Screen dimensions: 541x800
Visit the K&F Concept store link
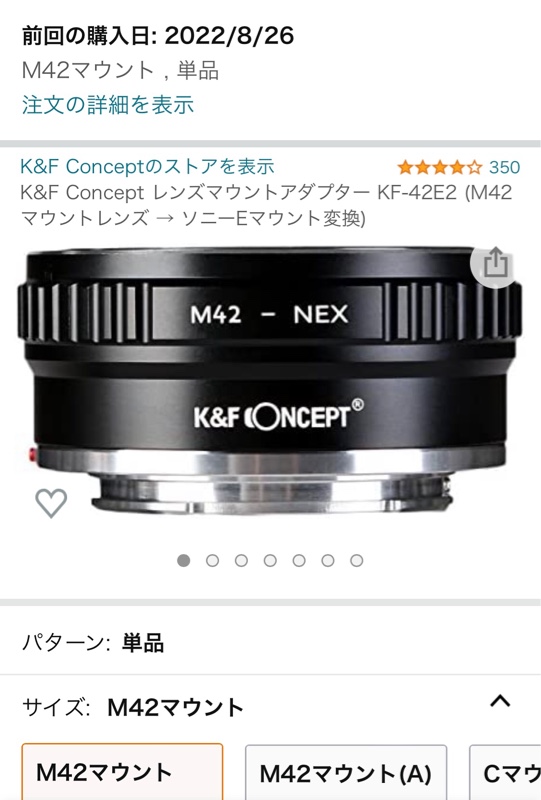tap(147, 166)
